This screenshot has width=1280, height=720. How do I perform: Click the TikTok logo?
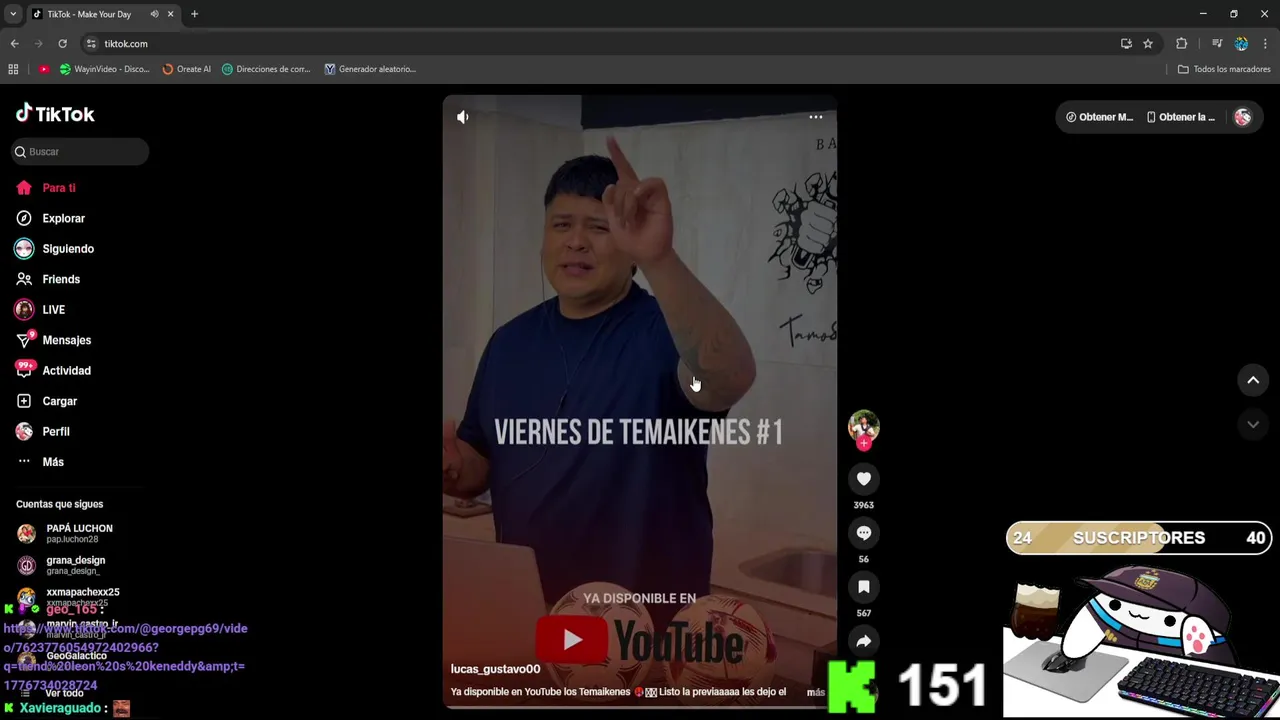click(x=55, y=114)
